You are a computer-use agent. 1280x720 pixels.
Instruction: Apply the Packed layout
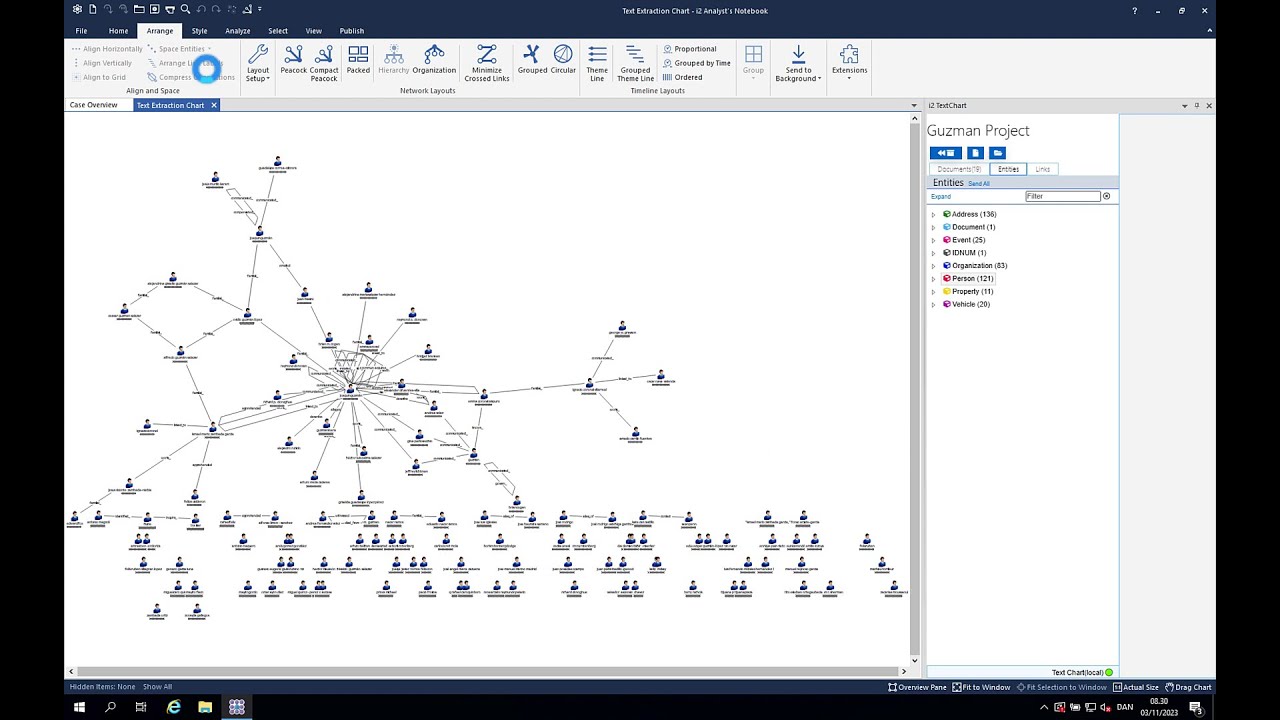click(x=358, y=60)
